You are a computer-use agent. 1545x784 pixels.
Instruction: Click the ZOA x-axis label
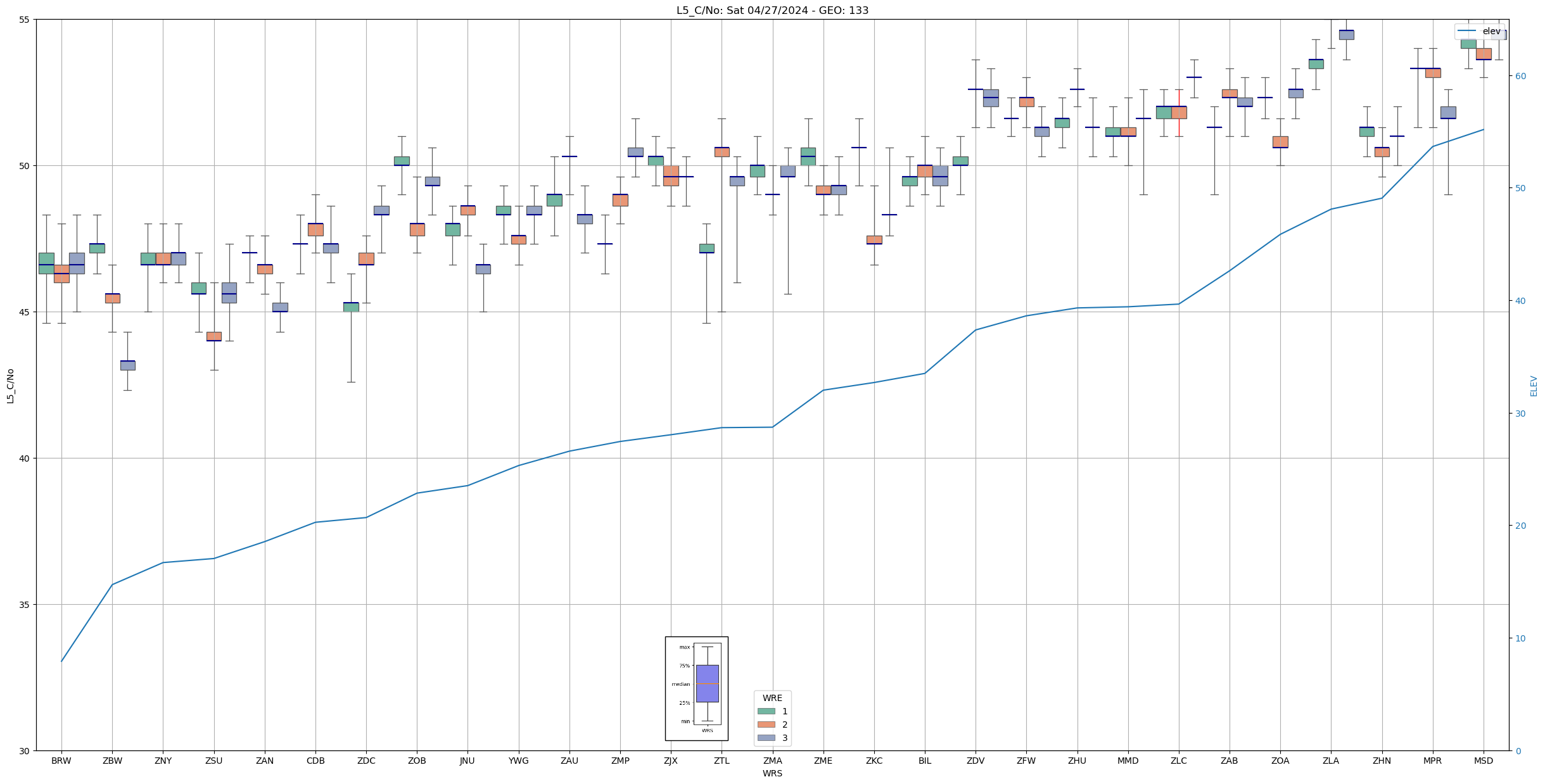1280,761
